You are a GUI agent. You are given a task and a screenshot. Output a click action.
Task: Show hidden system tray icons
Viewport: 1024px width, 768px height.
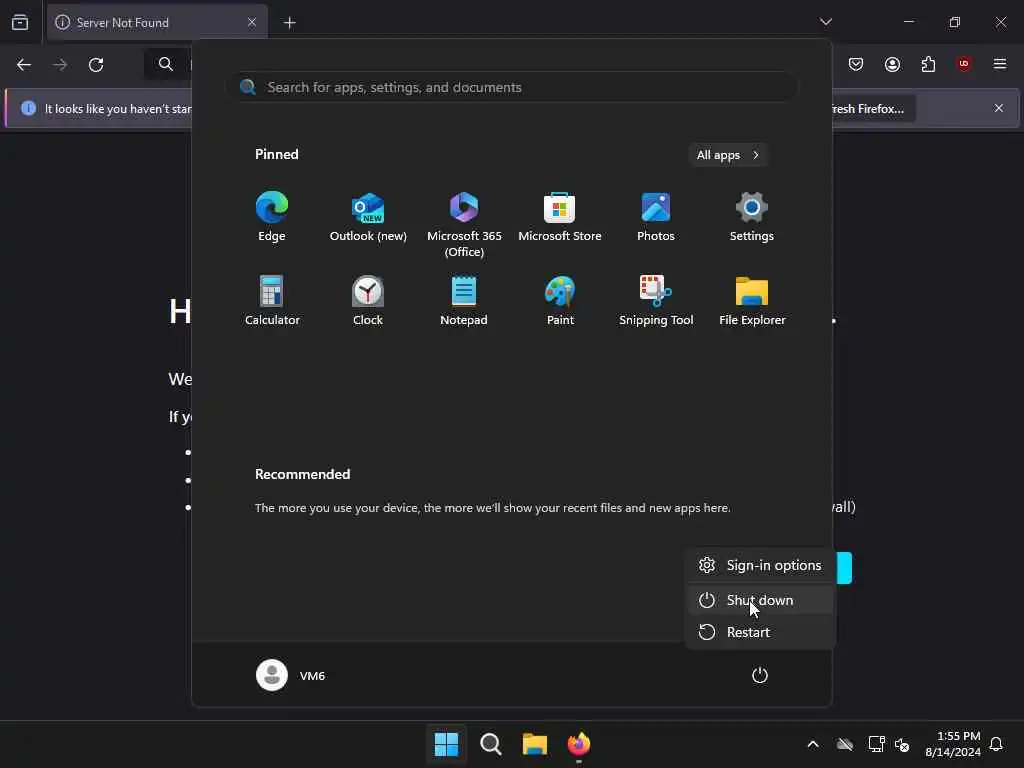[813, 744]
